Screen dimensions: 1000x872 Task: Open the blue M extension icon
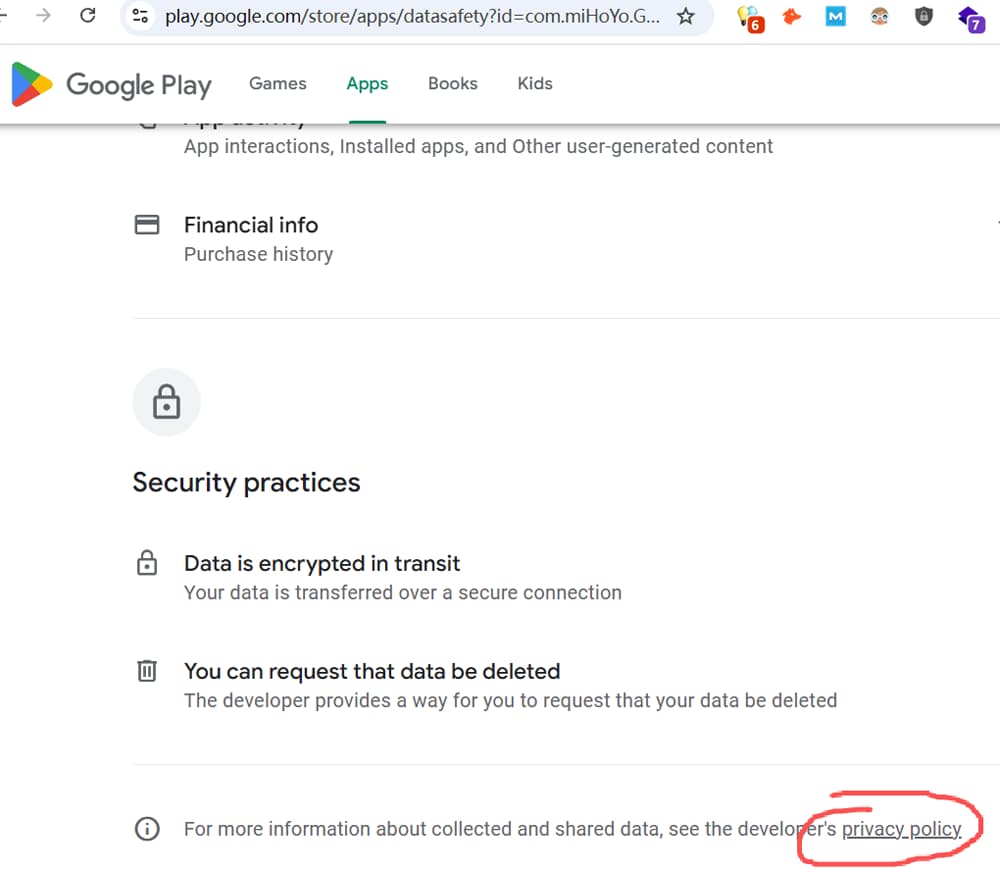coord(835,16)
